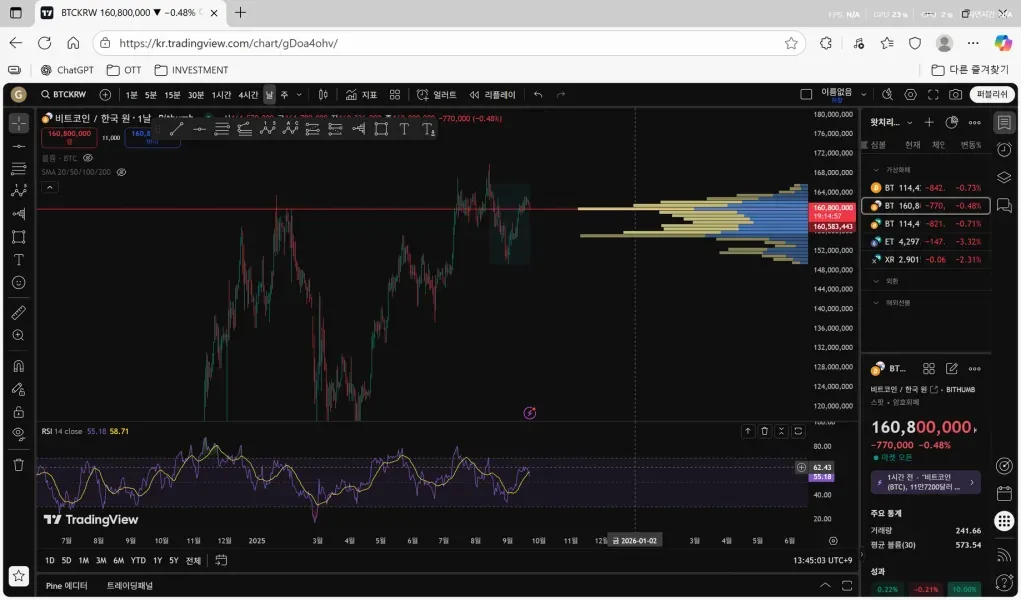Open quick search from the top toolbar
Image resolution: width=1021 pixels, height=600 pixels.
pyautogui.click(x=887, y=94)
